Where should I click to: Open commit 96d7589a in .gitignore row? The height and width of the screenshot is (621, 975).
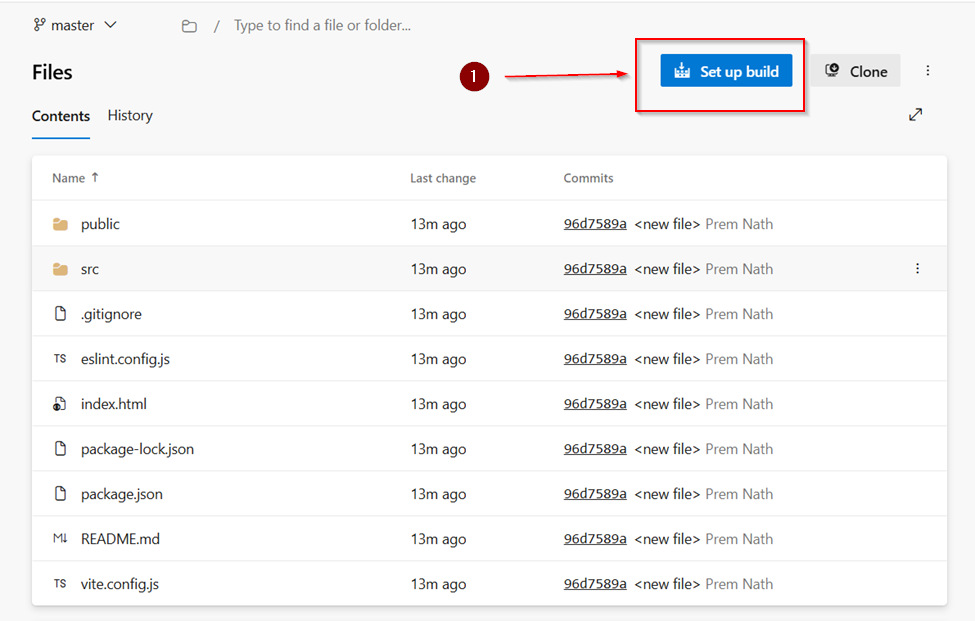595,314
